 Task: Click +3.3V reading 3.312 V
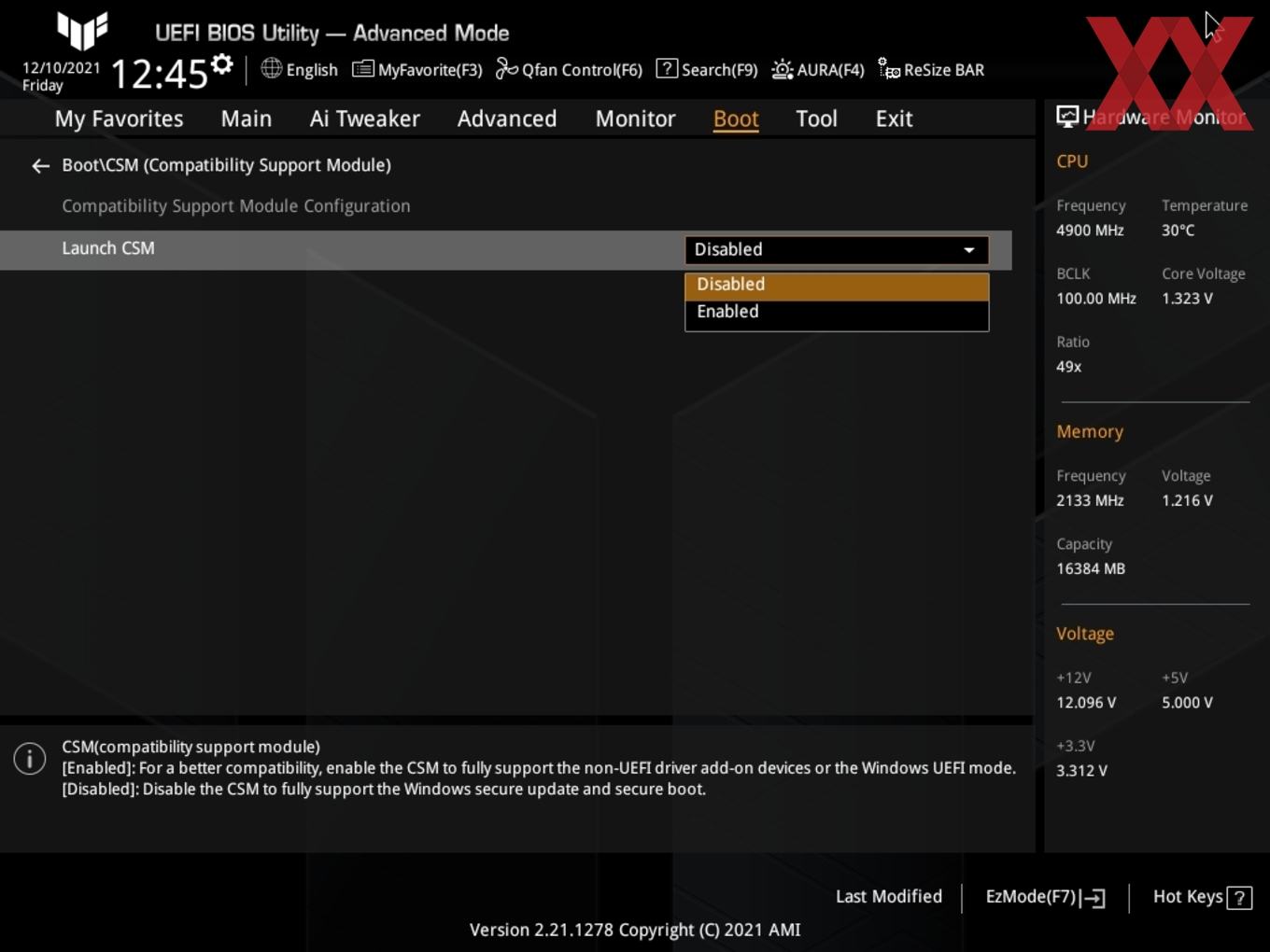tap(1081, 771)
